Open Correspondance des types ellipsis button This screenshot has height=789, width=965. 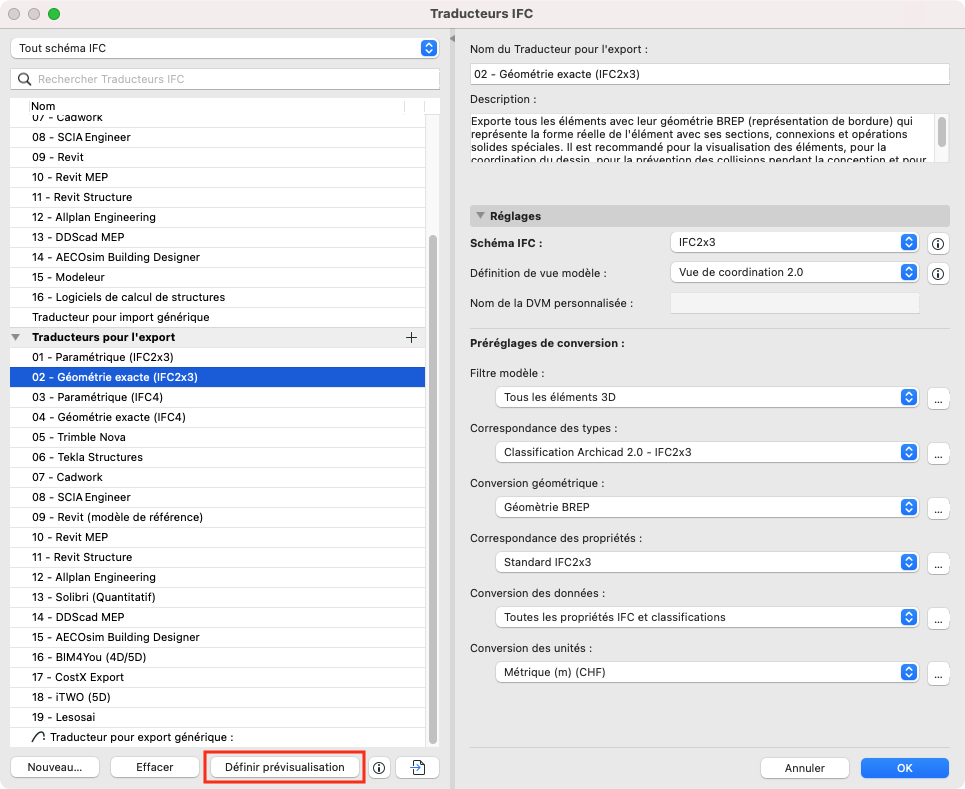coord(937,452)
